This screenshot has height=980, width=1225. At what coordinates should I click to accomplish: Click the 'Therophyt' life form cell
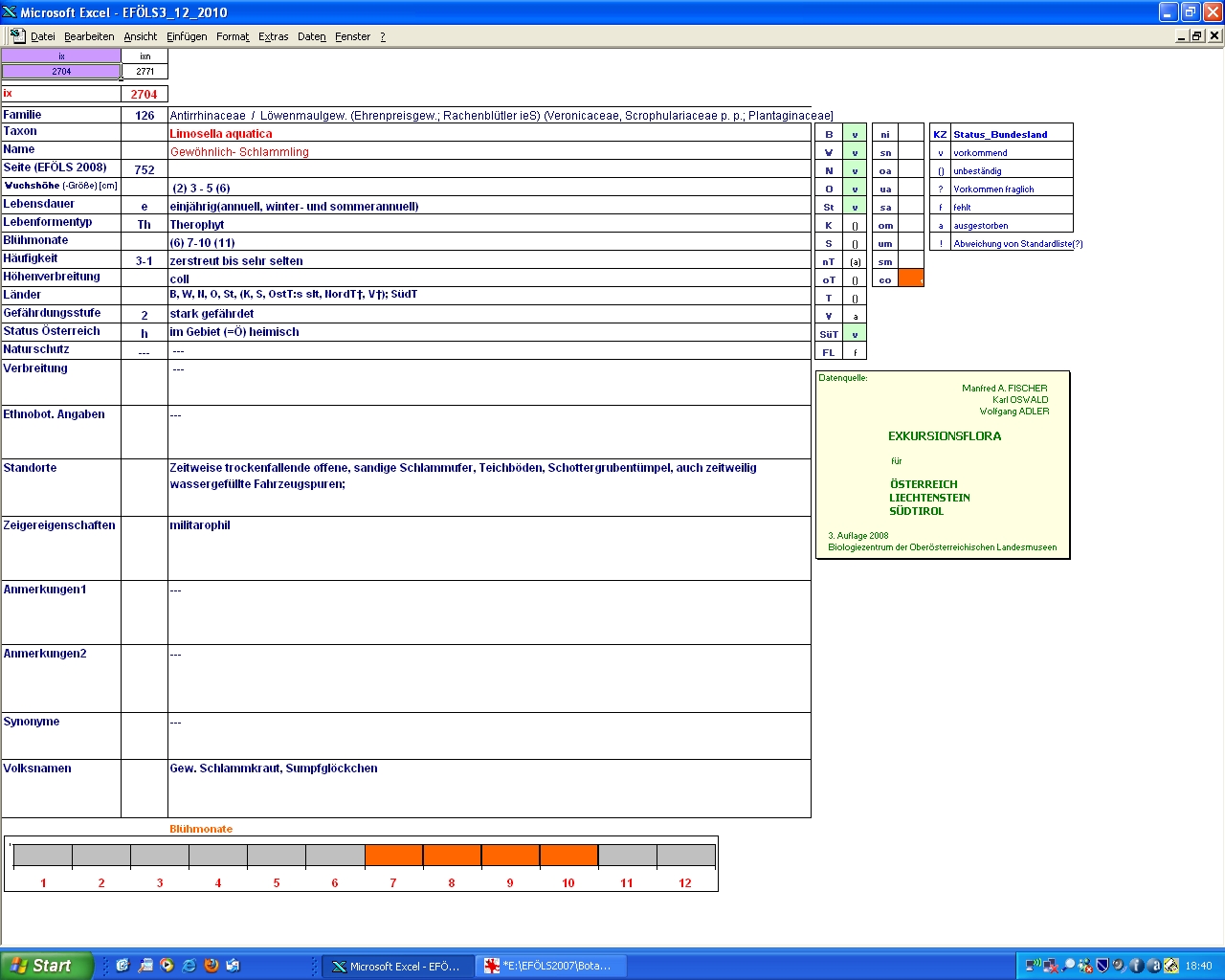coord(489,224)
